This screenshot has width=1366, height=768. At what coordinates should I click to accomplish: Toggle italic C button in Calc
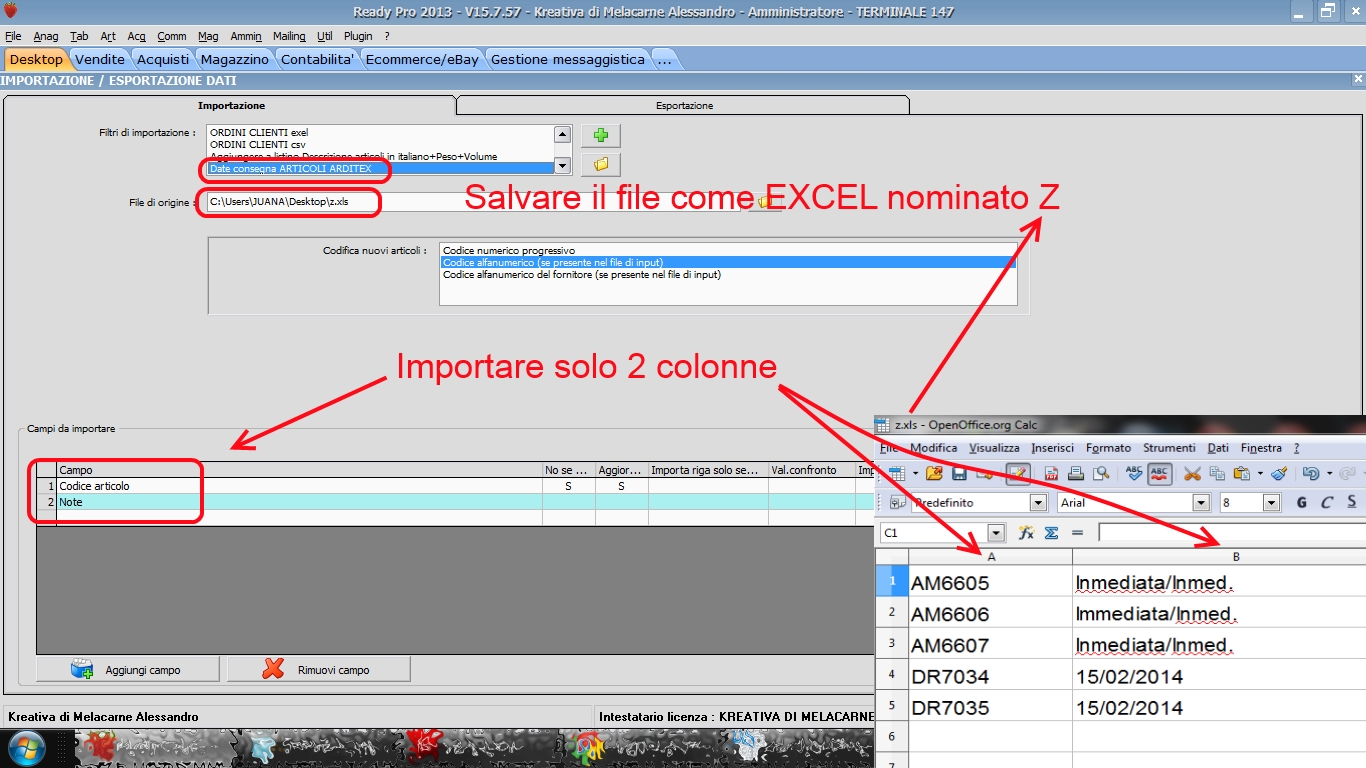(x=1327, y=503)
